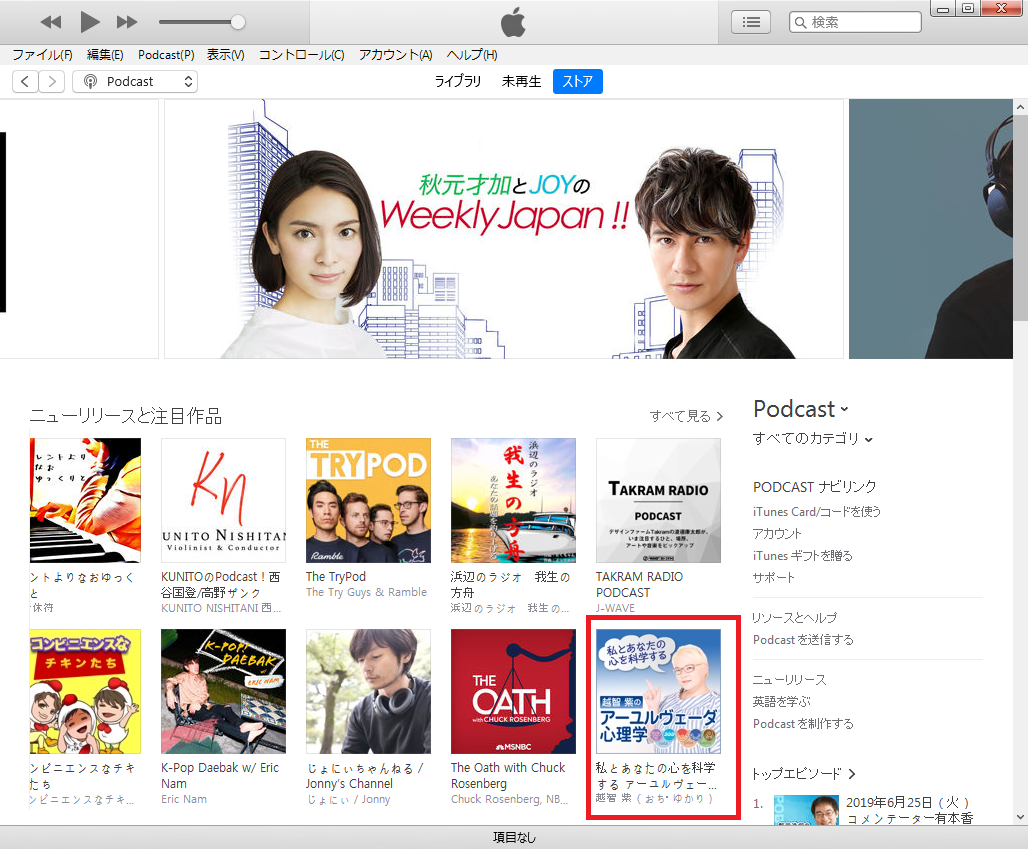Skip forward with the fast-forward button
1028x849 pixels.
(127, 22)
